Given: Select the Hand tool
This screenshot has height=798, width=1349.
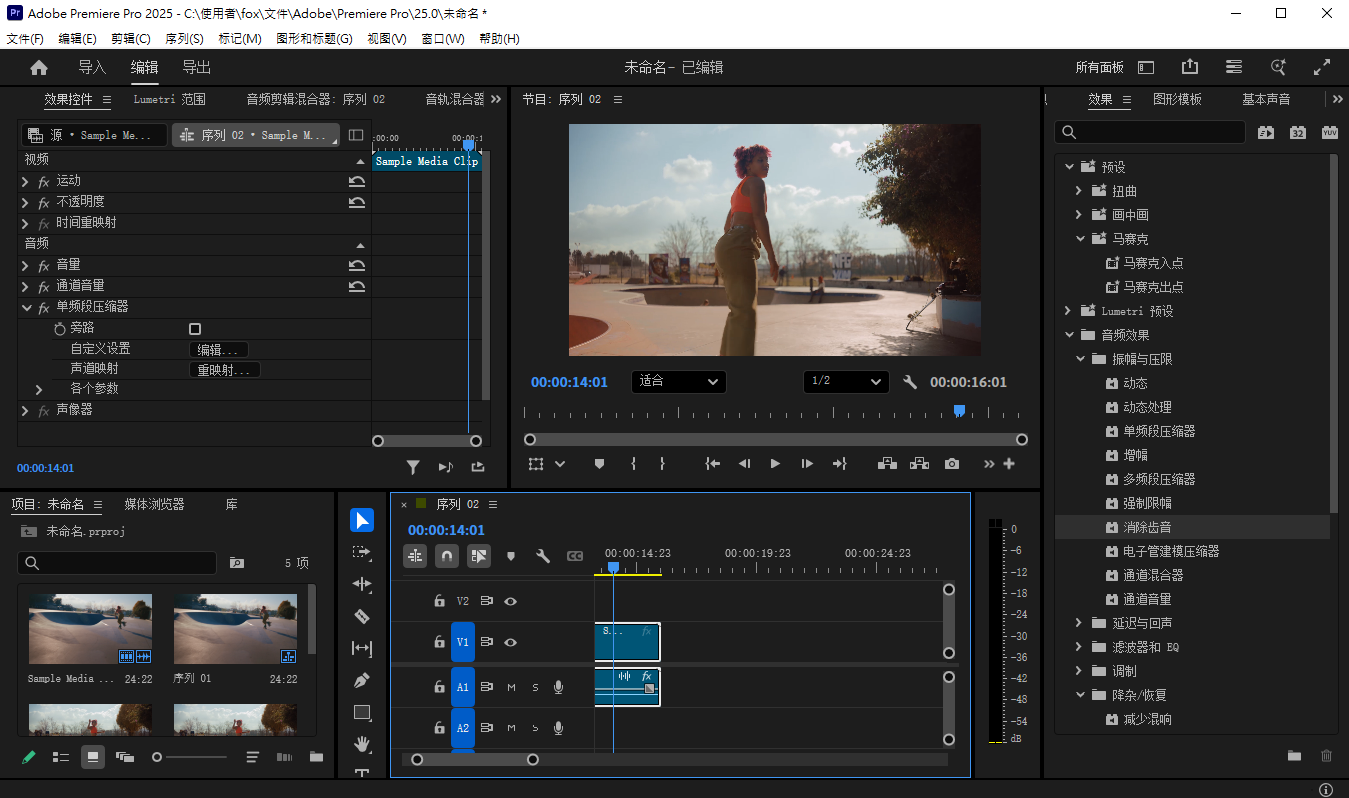Looking at the screenshot, I should 362,744.
